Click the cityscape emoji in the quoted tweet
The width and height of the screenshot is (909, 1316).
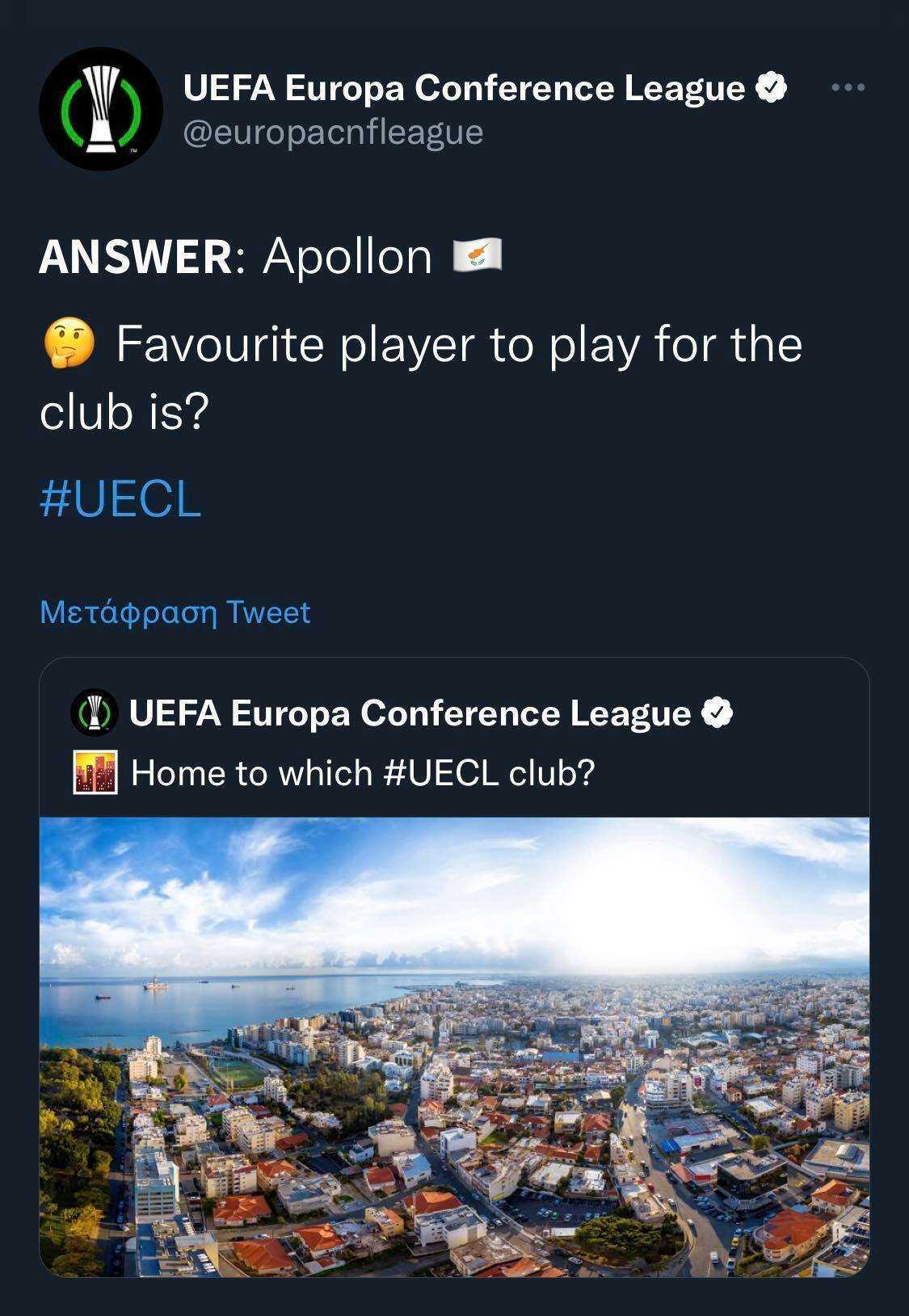(95, 773)
